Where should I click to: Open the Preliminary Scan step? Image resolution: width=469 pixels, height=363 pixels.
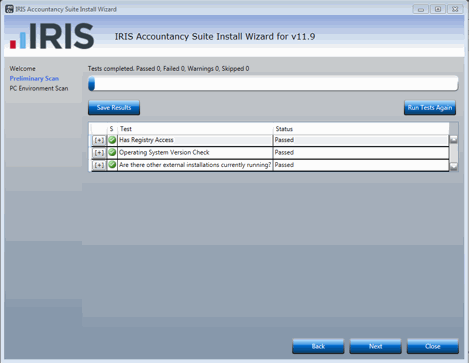pos(34,78)
